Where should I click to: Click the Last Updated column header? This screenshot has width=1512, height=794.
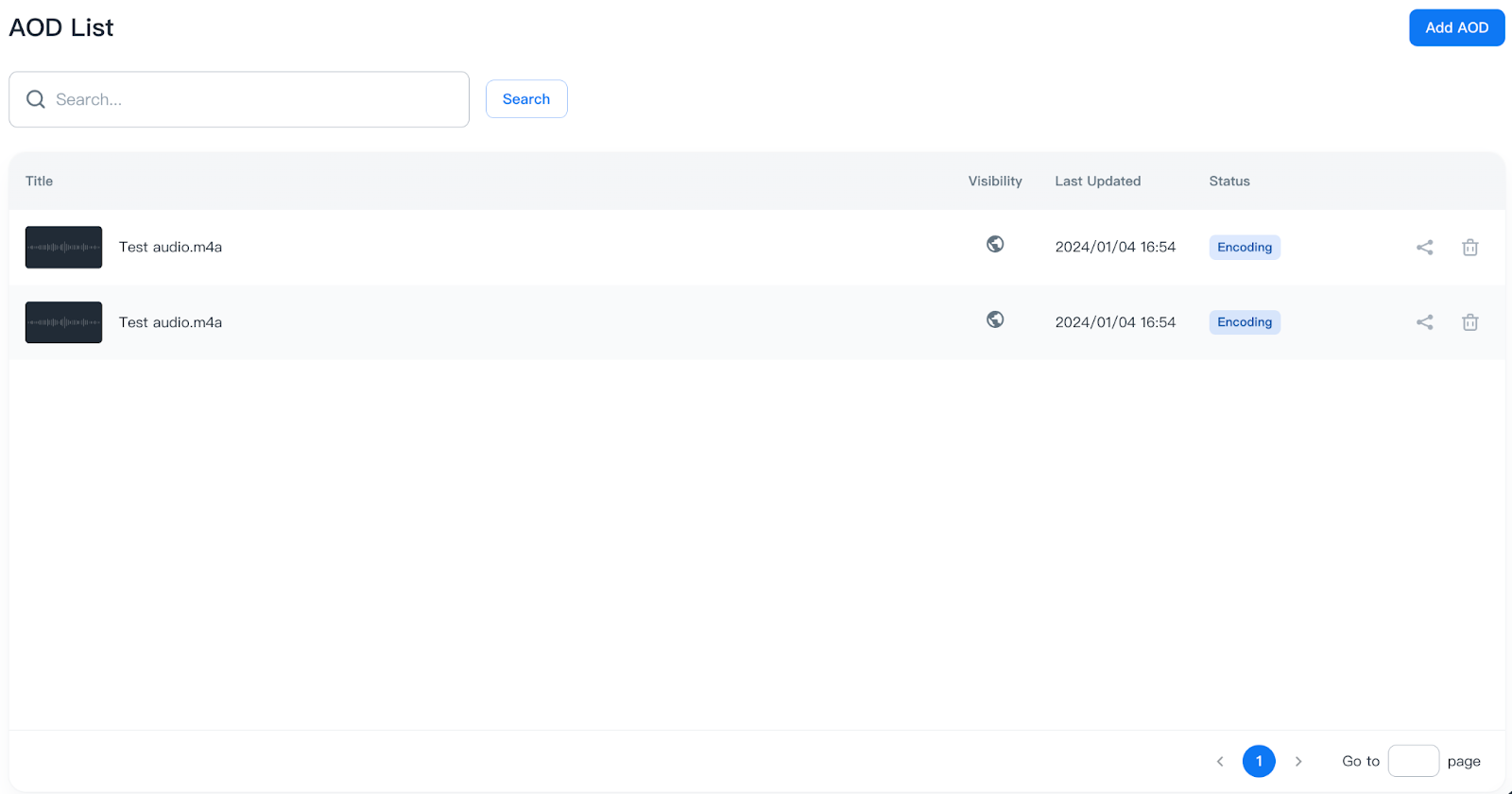(1097, 181)
